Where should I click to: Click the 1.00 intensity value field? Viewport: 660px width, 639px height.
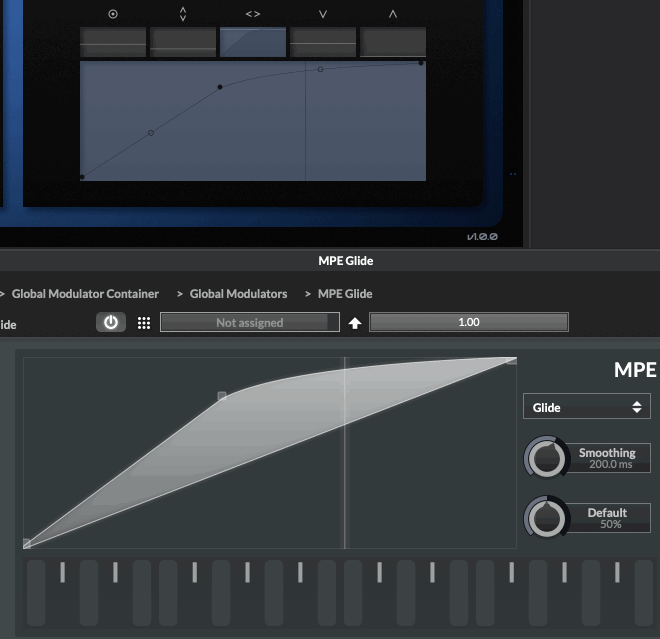point(468,322)
